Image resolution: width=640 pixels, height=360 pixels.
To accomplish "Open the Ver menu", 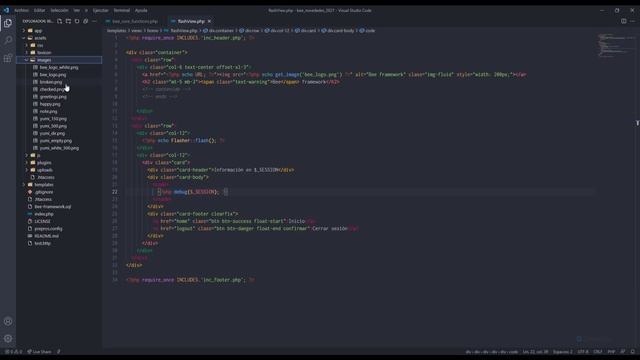I will (77, 10).
